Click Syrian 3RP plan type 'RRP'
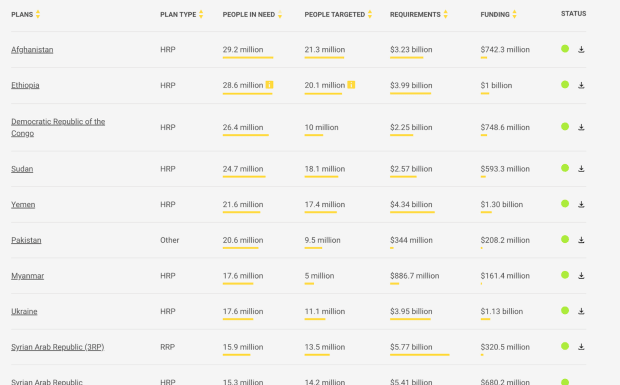620x385 pixels. [168, 347]
